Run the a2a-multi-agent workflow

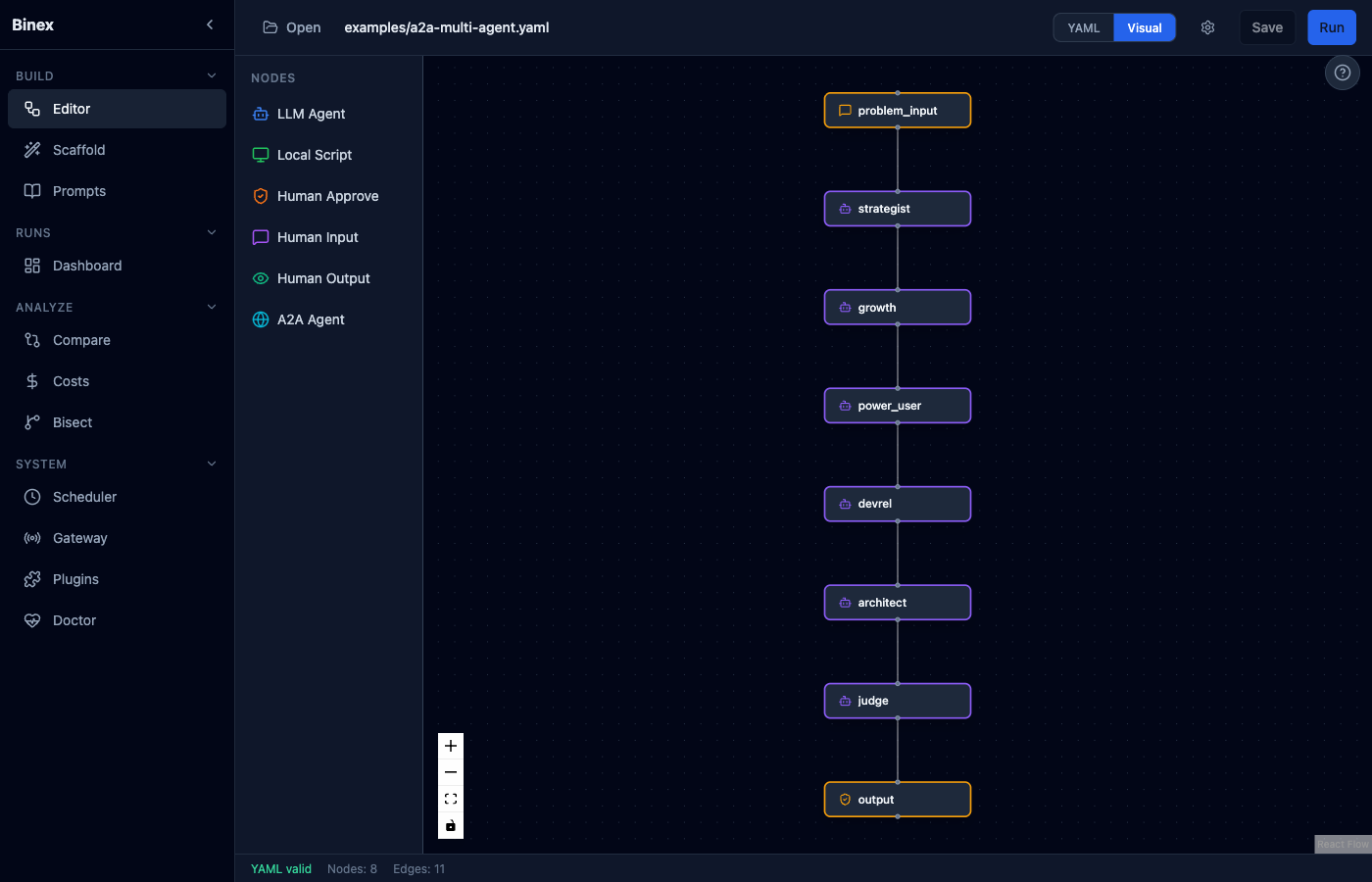click(x=1331, y=27)
